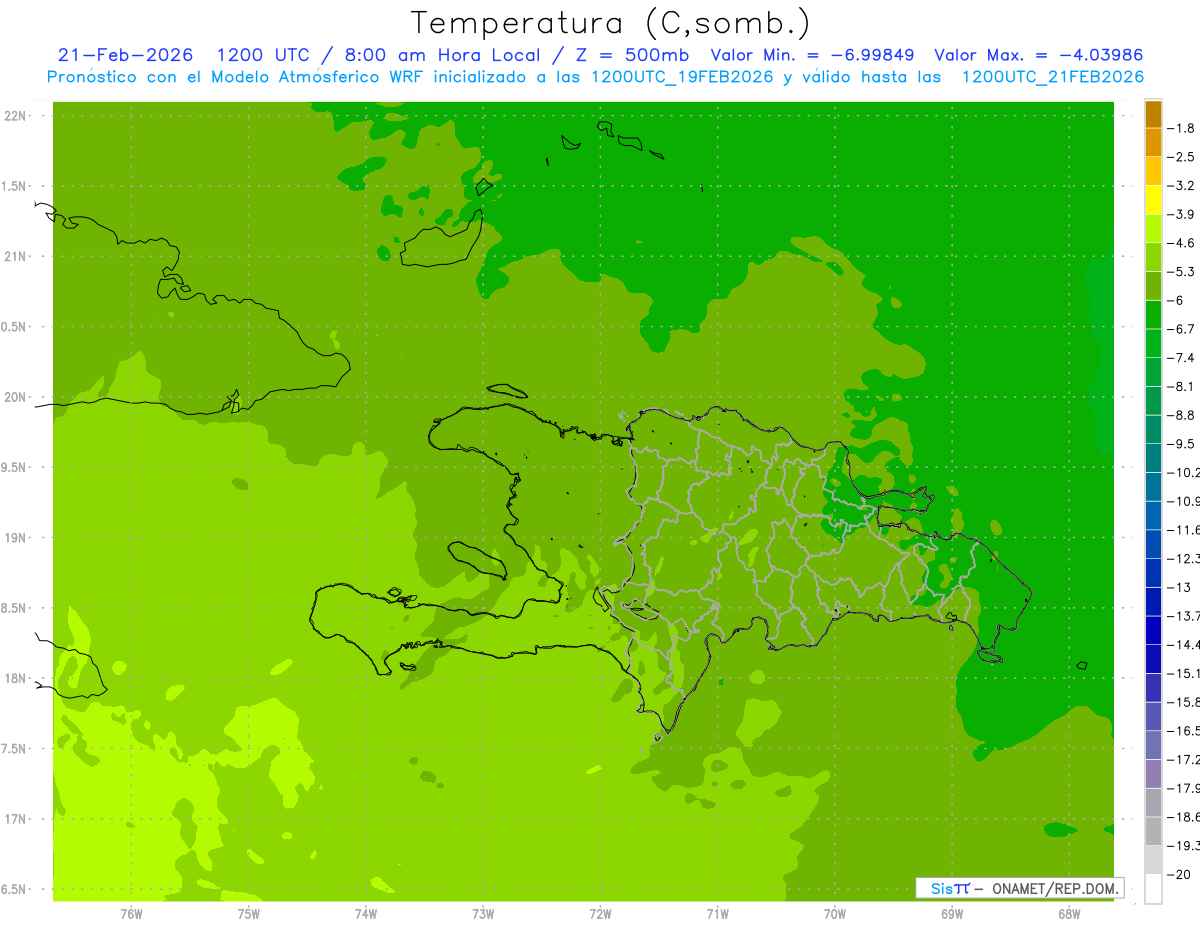The height and width of the screenshot is (927, 1200).
Task: Pick the dark orange swatch atop the color bar
Action: pyautogui.click(x=1154, y=114)
